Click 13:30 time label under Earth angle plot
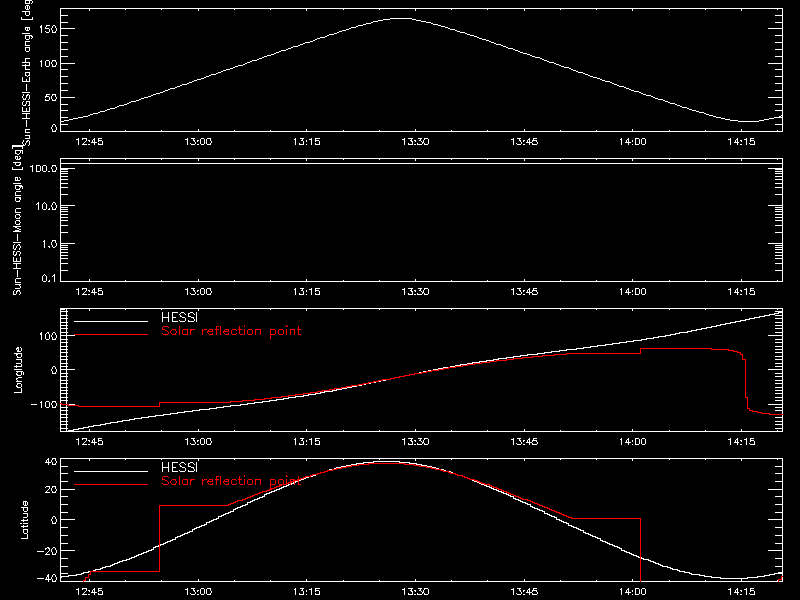 415,141
